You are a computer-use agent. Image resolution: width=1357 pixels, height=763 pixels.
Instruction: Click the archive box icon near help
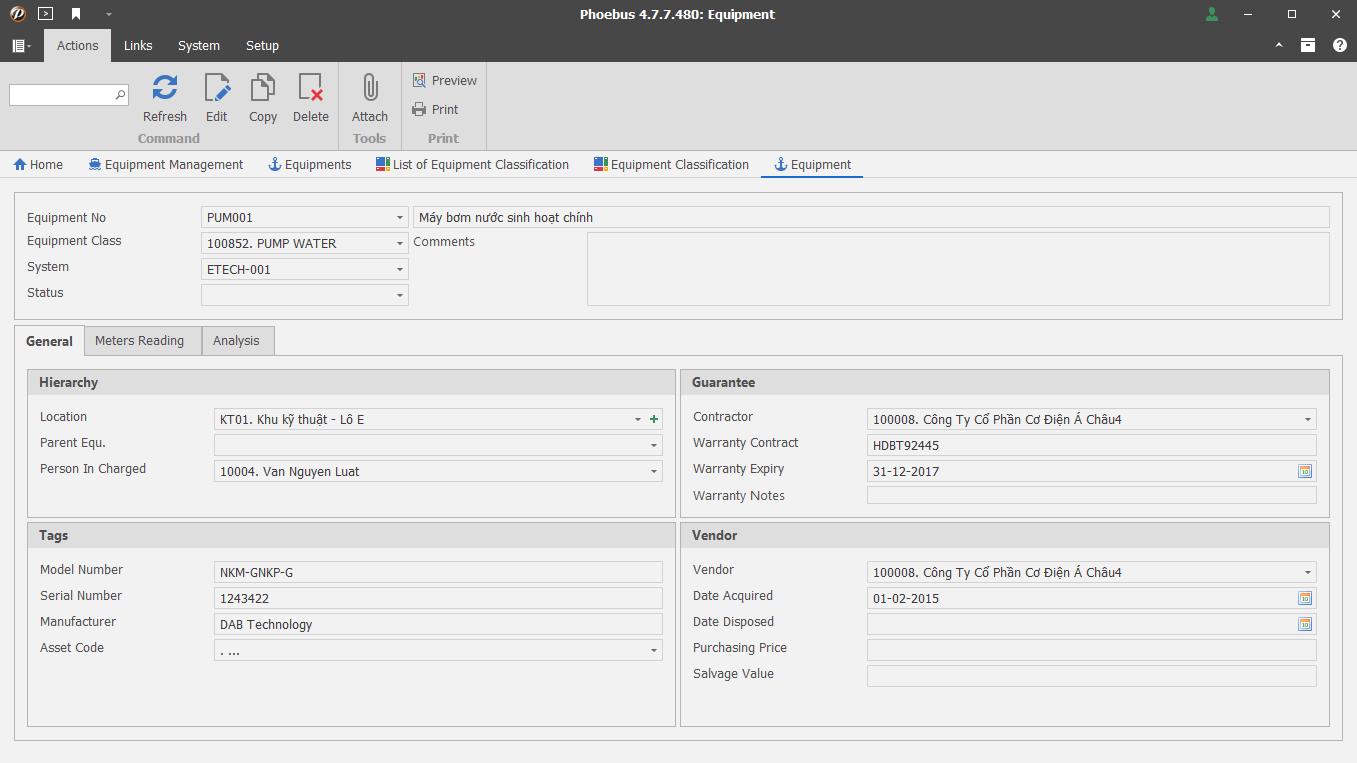coord(1308,45)
